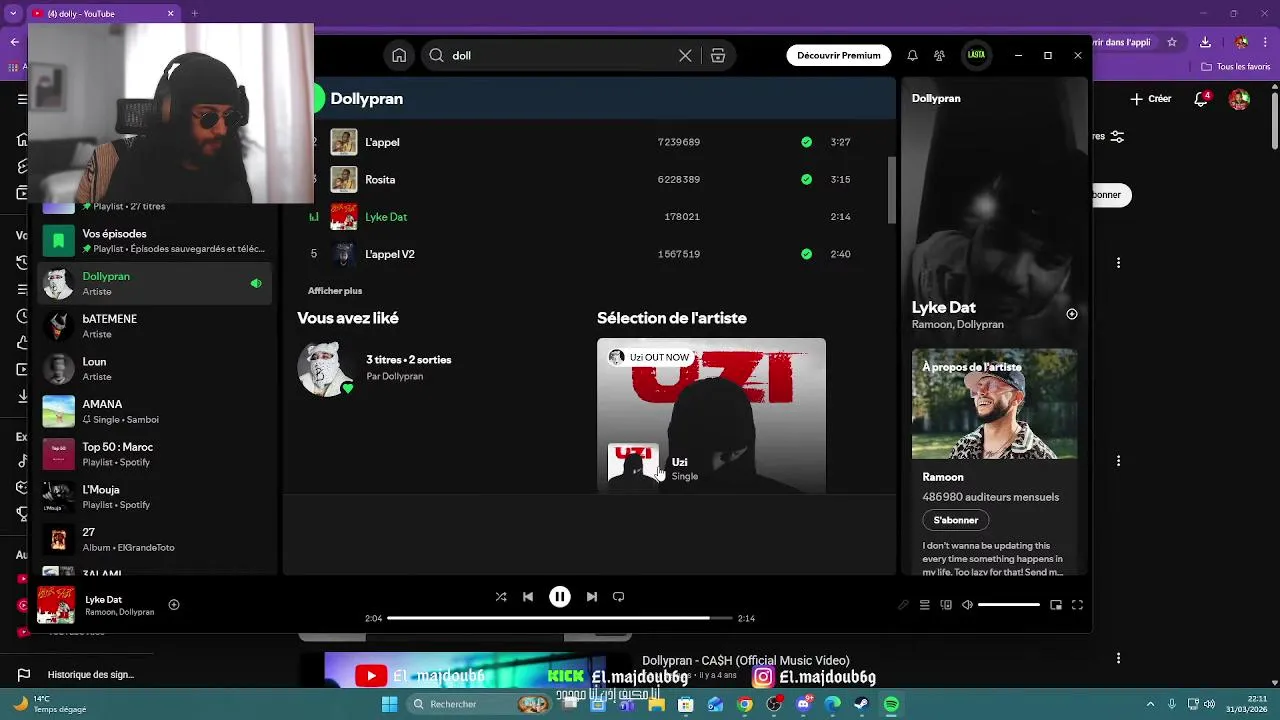Open the playback queue icon
This screenshot has height=720, width=1280.
pos(925,605)
